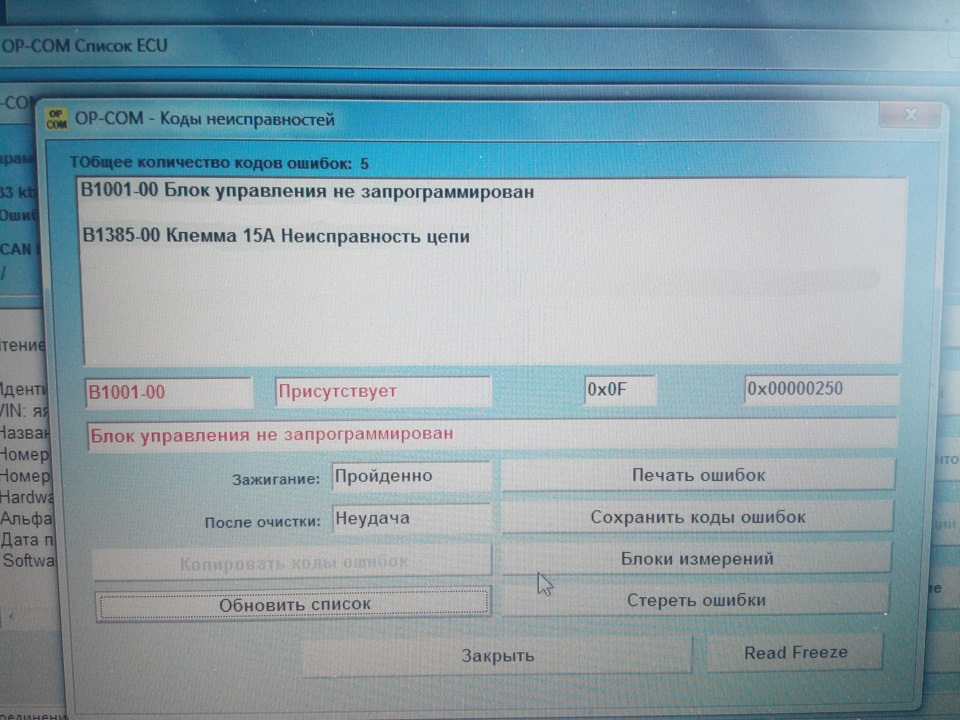Click the 0x0F value field
This screenshot has width=960, height=720.
pos(620,389)
